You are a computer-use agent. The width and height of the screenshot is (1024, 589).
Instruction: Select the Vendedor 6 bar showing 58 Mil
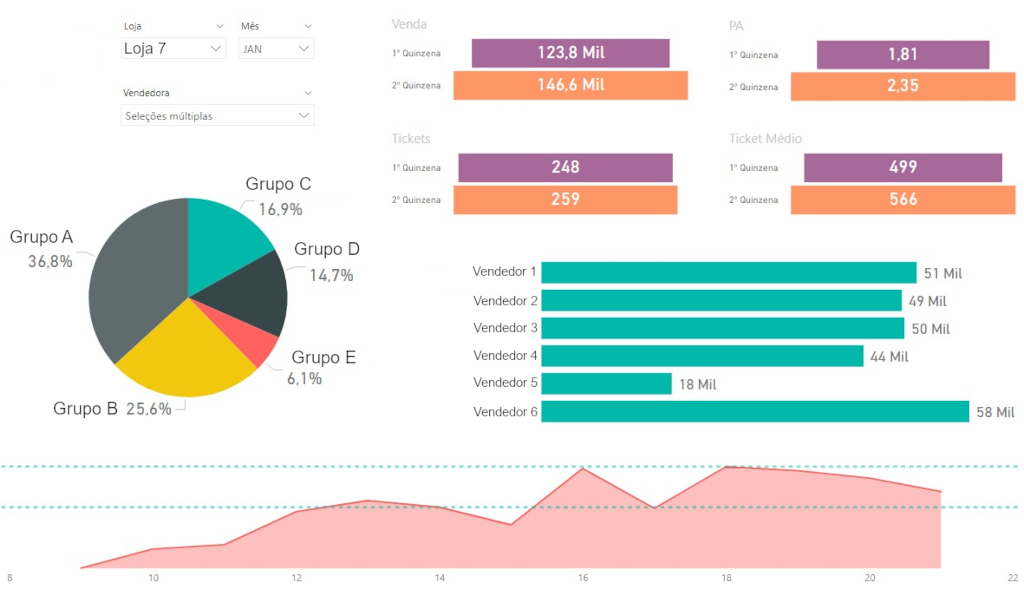click(755, 411)
